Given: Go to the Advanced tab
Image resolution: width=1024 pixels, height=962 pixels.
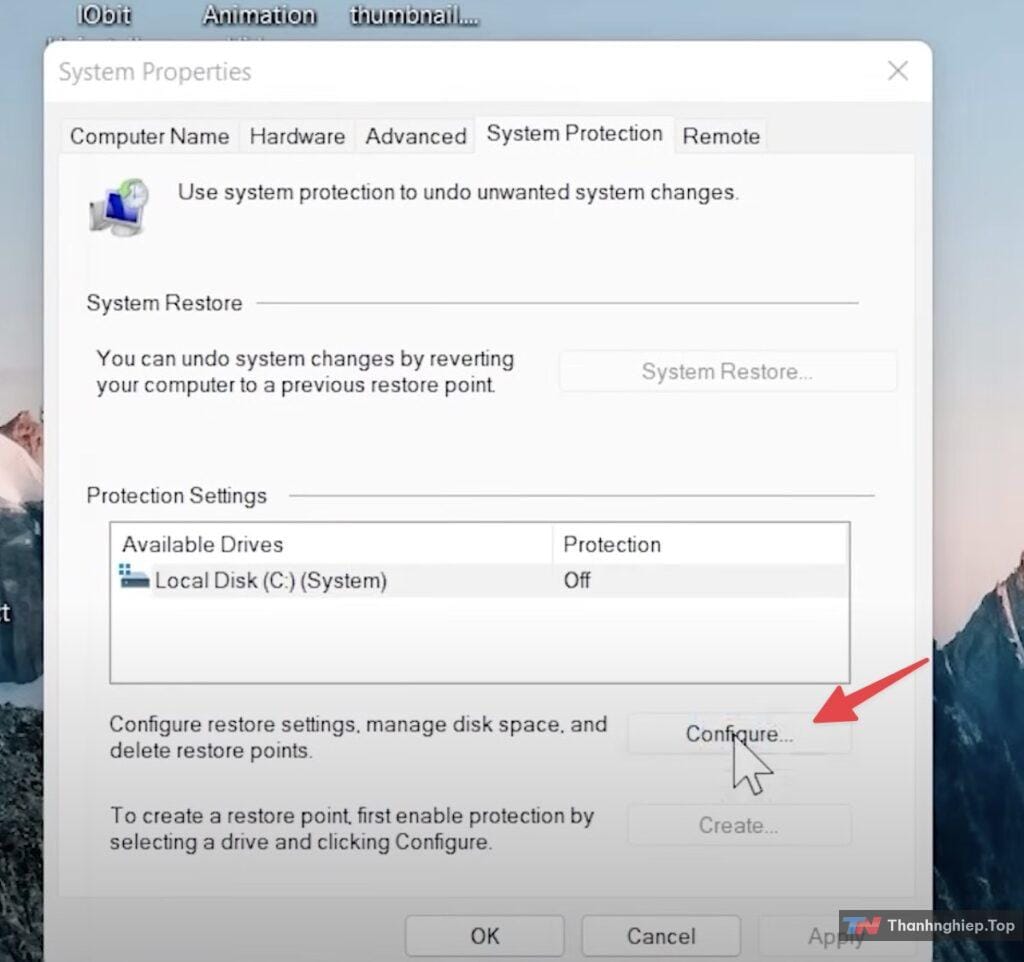Looking at the screenshot, I should (415, 136).
